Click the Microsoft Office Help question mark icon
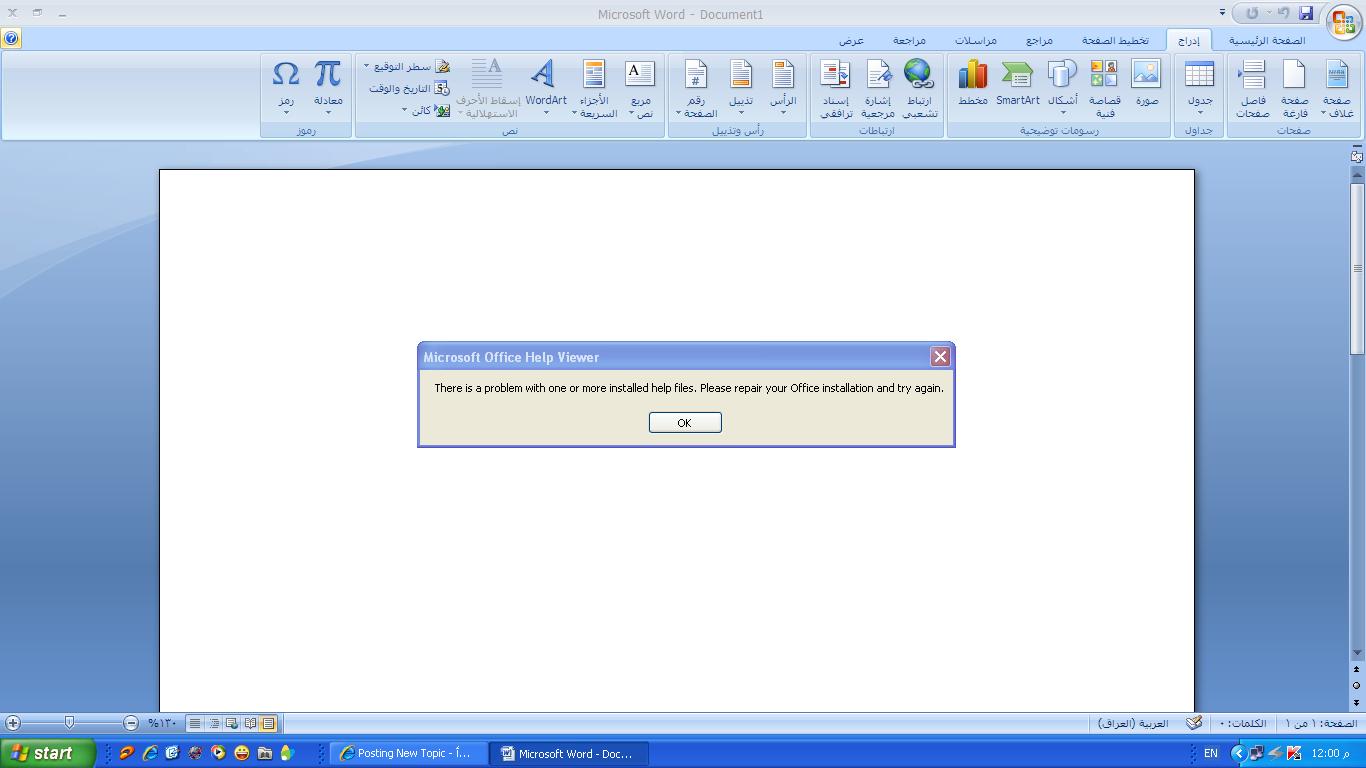Screen dimensions: 1366x768 (x=11, y=39)
